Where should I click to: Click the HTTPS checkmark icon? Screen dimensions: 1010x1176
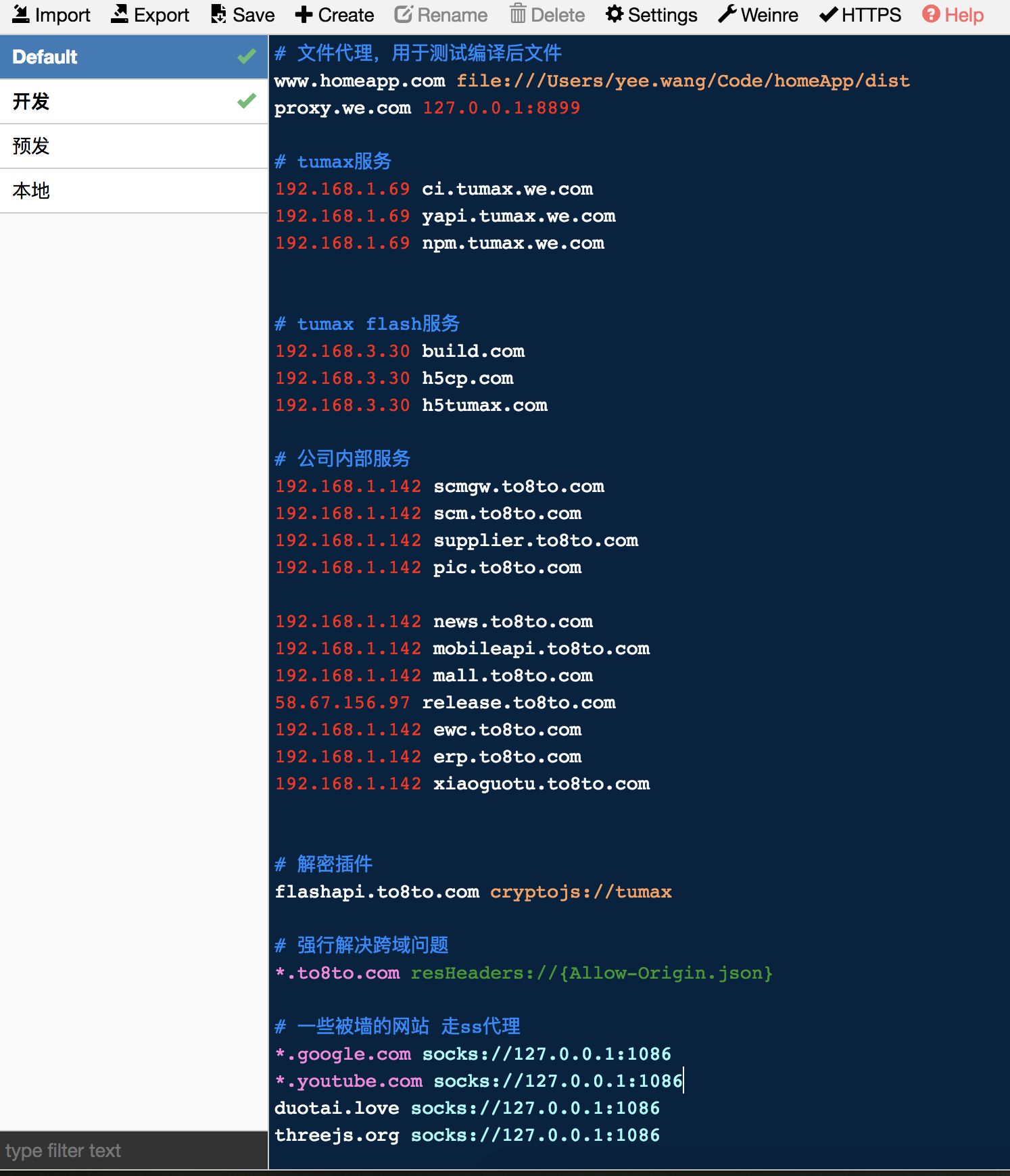pos(828,14)
